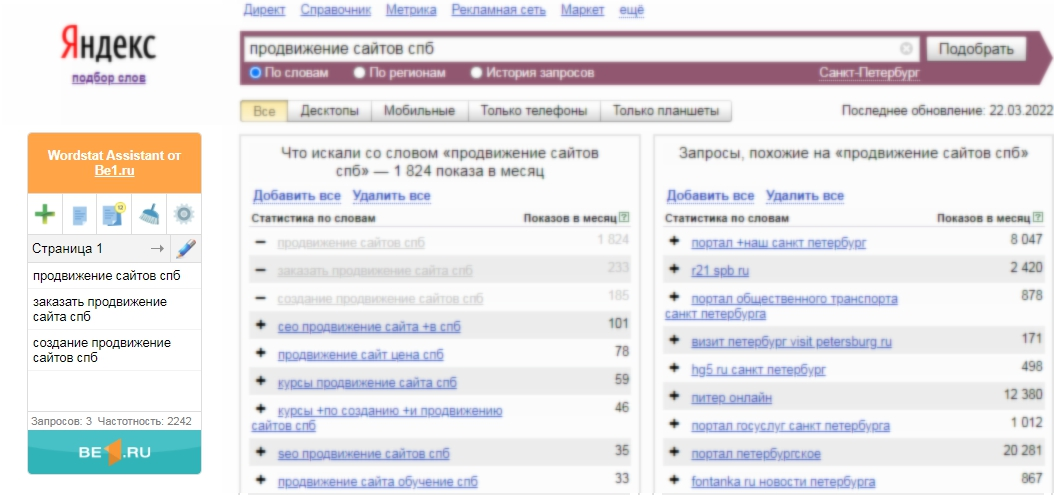Open the сео продвижение сайта +в спб query link
The image size is (1054, 495).
[x=369, y=327]
